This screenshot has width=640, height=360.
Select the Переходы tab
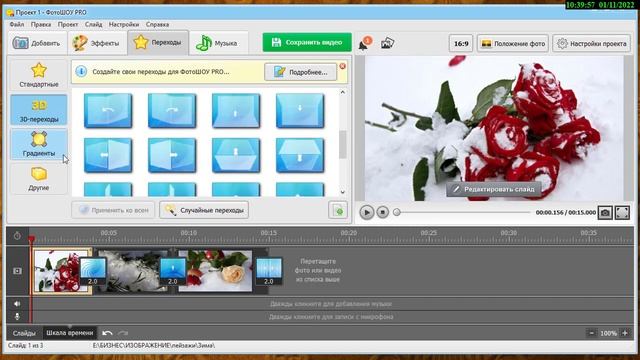tap(158, 42)
